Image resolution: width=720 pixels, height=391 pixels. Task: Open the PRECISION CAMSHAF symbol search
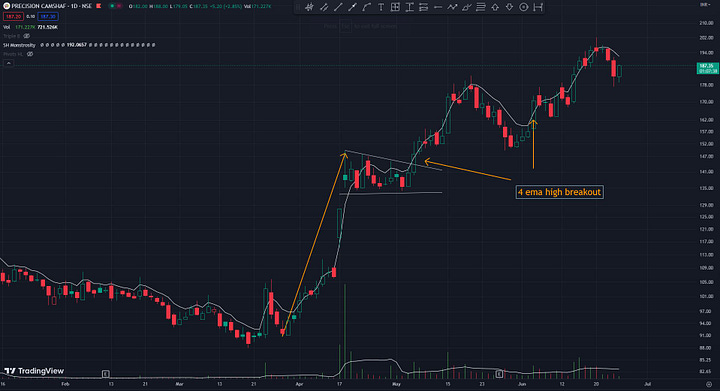click(x=51, y=6)
